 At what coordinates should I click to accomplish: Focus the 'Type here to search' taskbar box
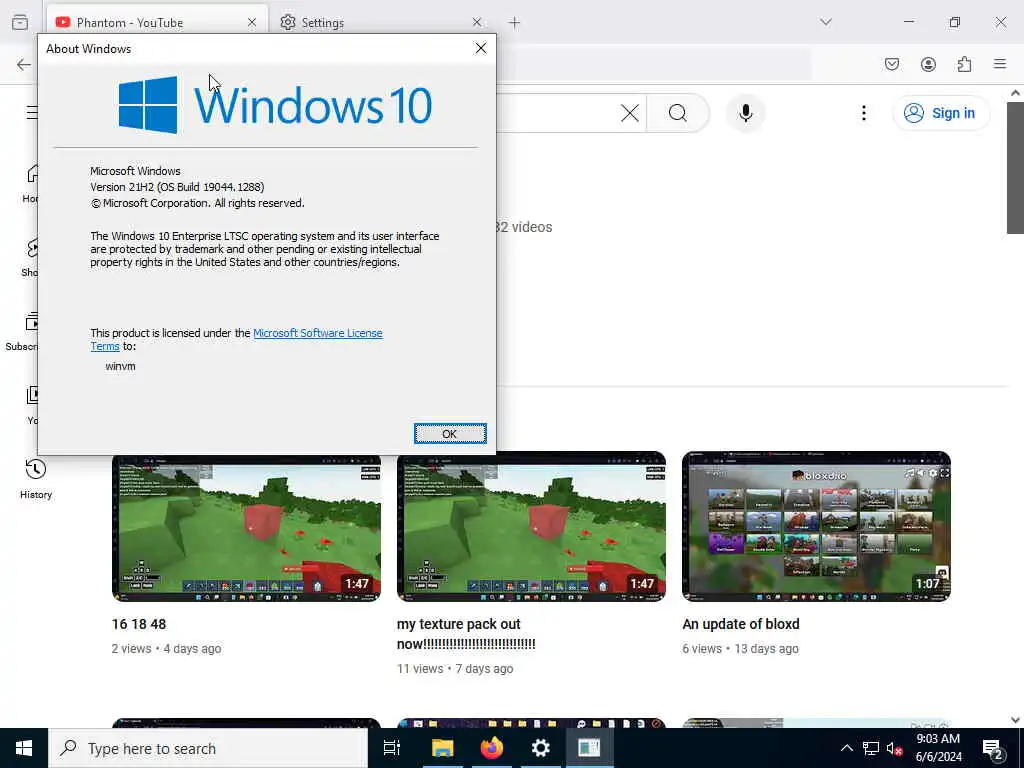point(208,748)
